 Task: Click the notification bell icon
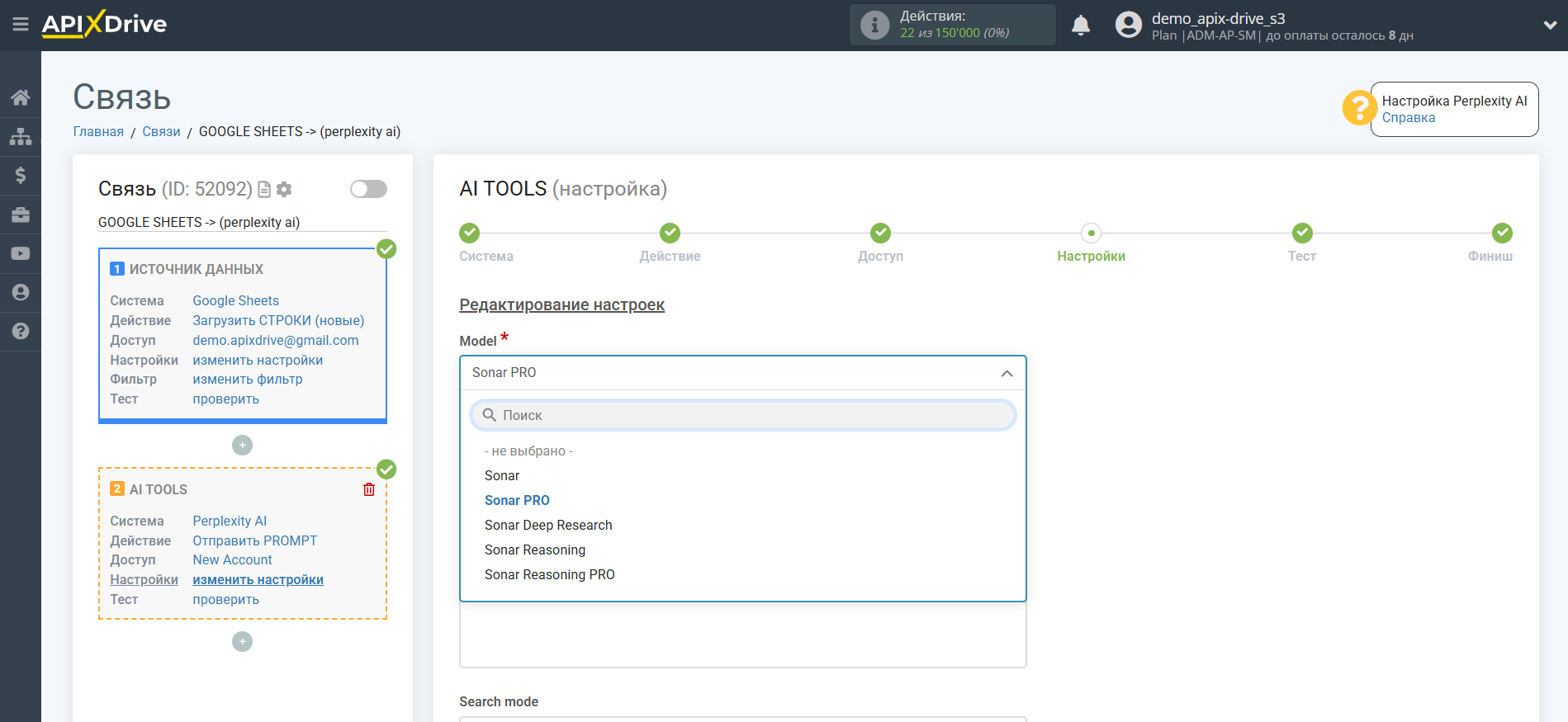(1080, 26)
